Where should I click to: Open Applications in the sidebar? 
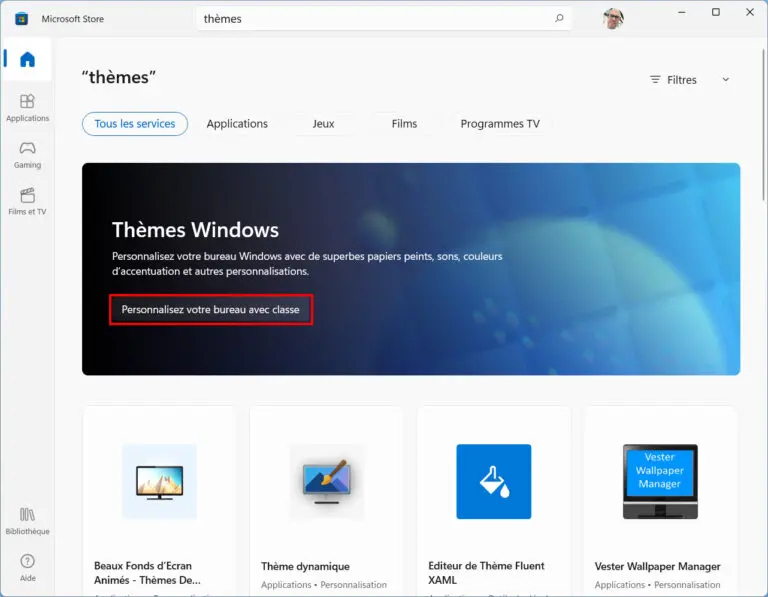tap(27, 108)
